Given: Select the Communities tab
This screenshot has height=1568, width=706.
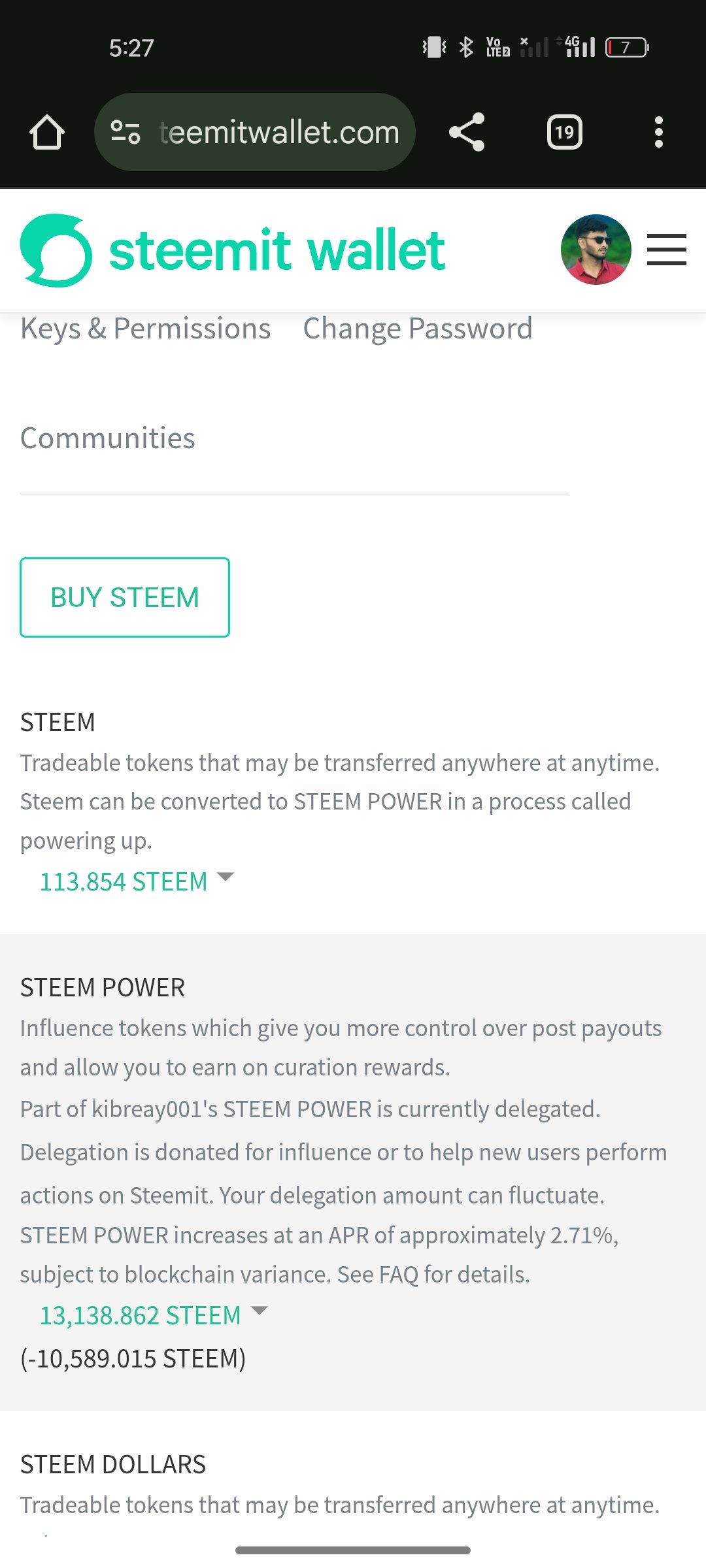Looking at the screenshot, I should 108,438.
